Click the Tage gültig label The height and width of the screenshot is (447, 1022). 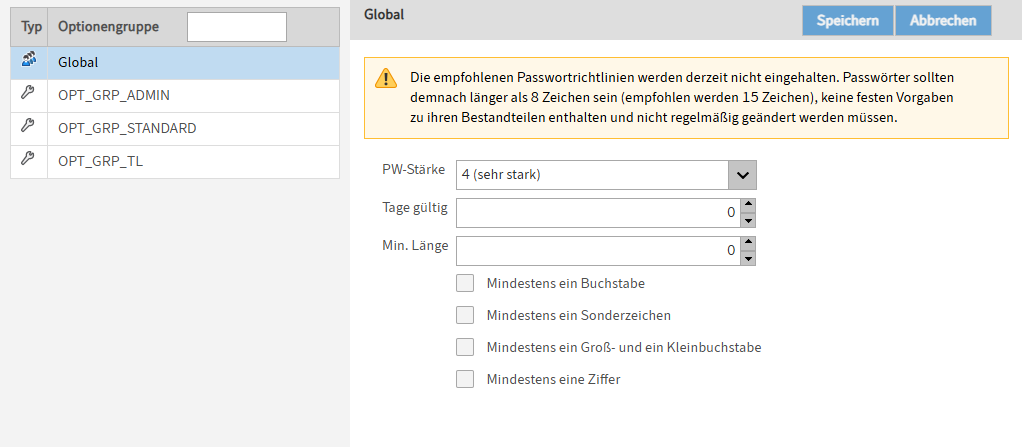tap(415, 208)
